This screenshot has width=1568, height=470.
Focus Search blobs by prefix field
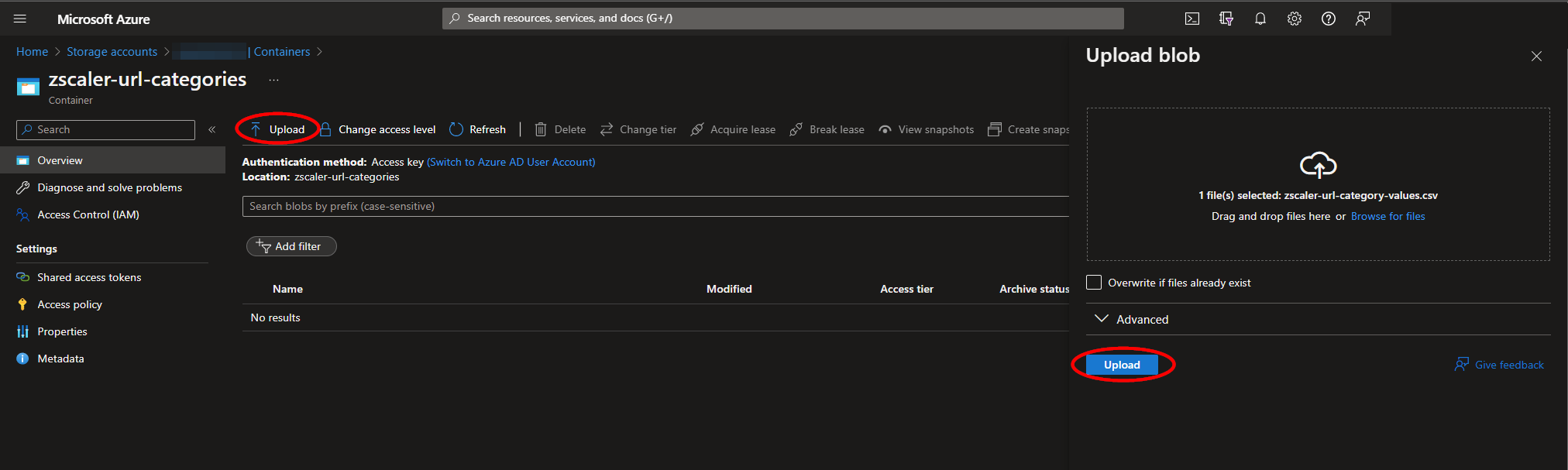tap(655, 206)
